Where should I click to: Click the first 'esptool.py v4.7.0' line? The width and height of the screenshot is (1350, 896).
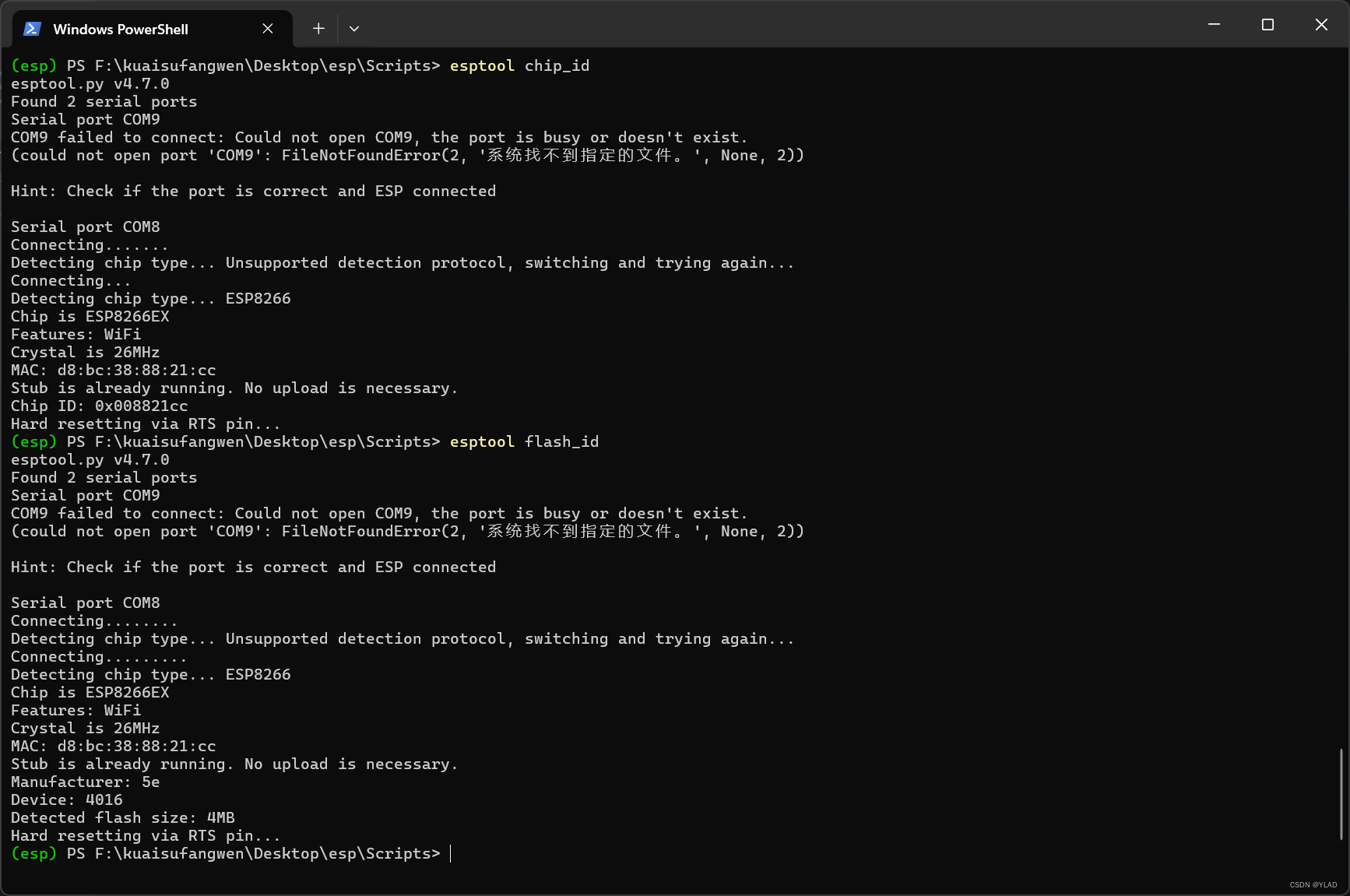(90, 83)
